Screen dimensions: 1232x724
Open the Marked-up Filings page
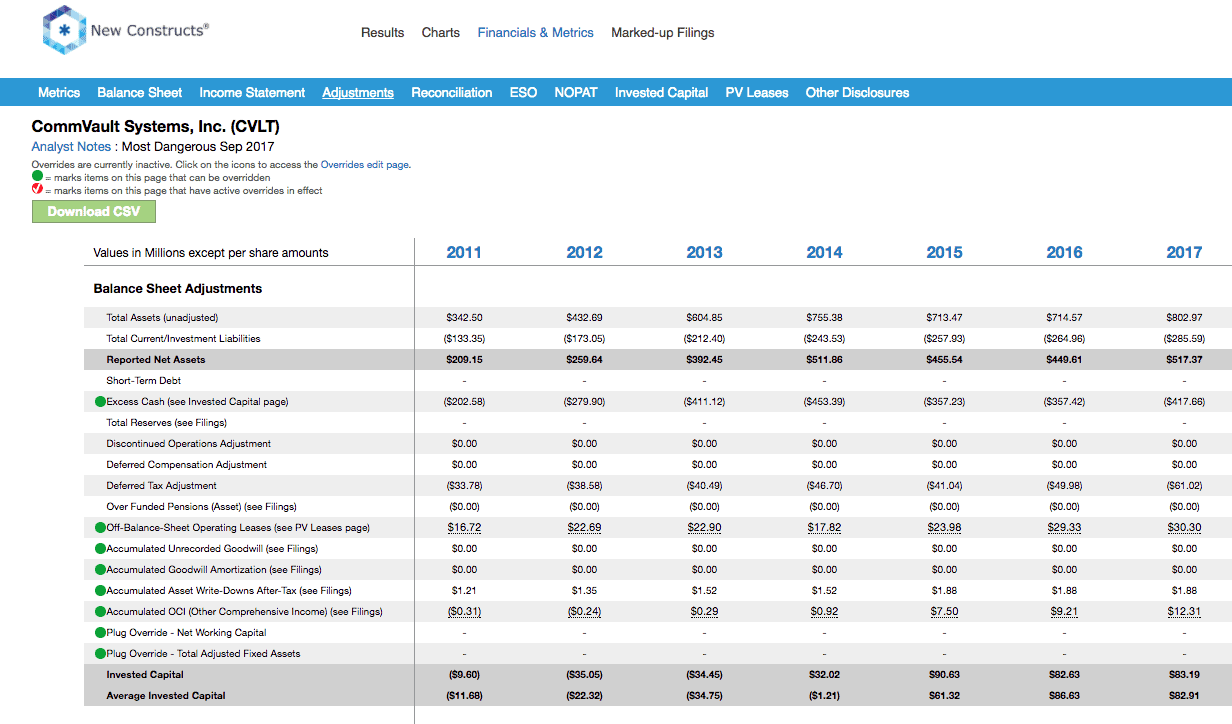coord(663,33)
